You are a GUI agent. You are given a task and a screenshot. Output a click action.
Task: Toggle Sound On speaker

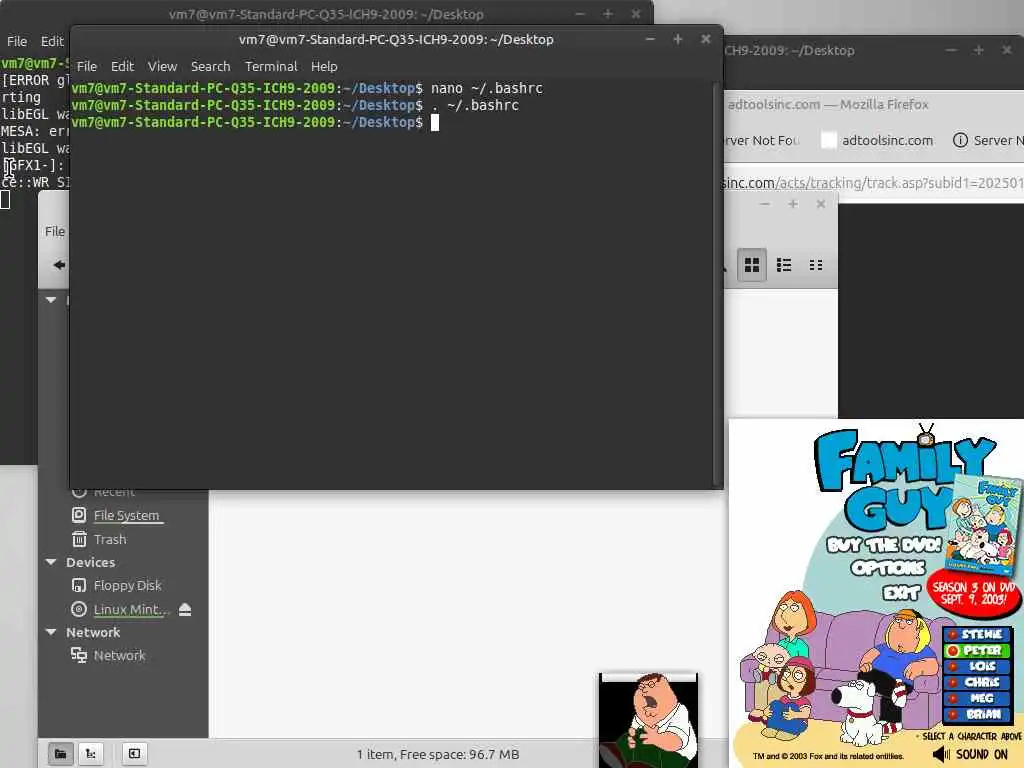click(941, 755)
